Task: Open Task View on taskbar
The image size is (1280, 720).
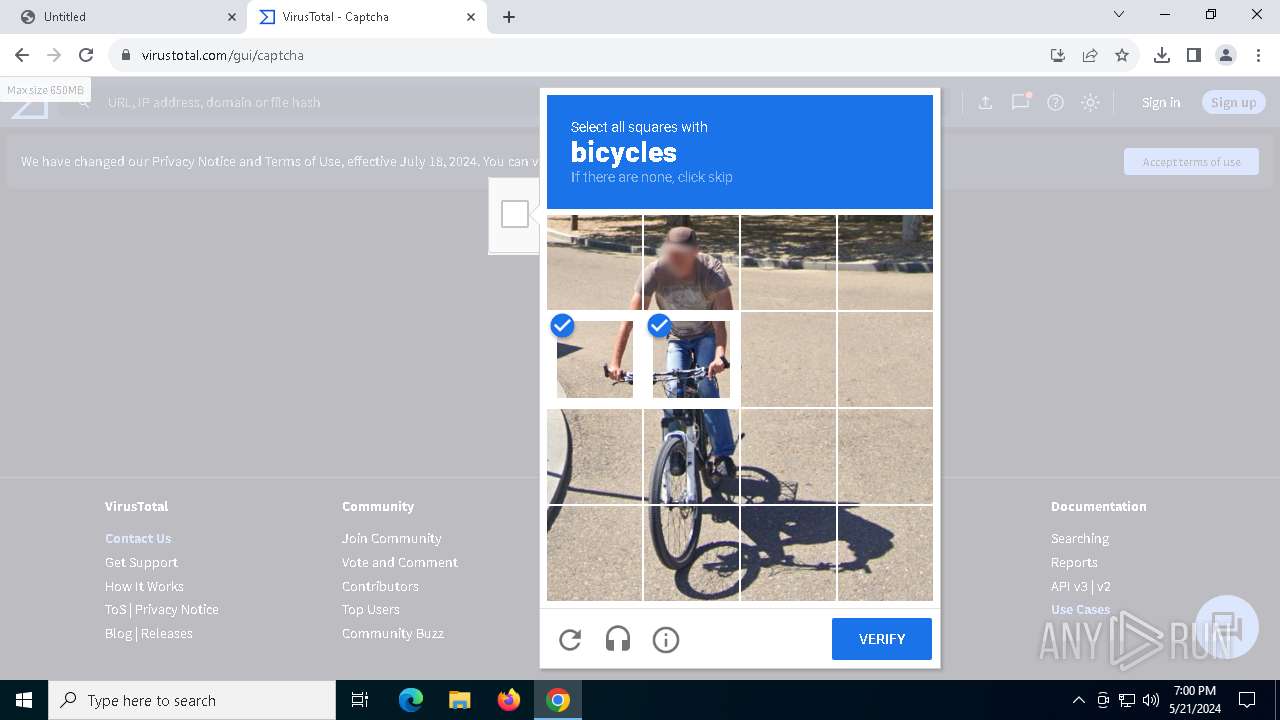Action: 360,700
